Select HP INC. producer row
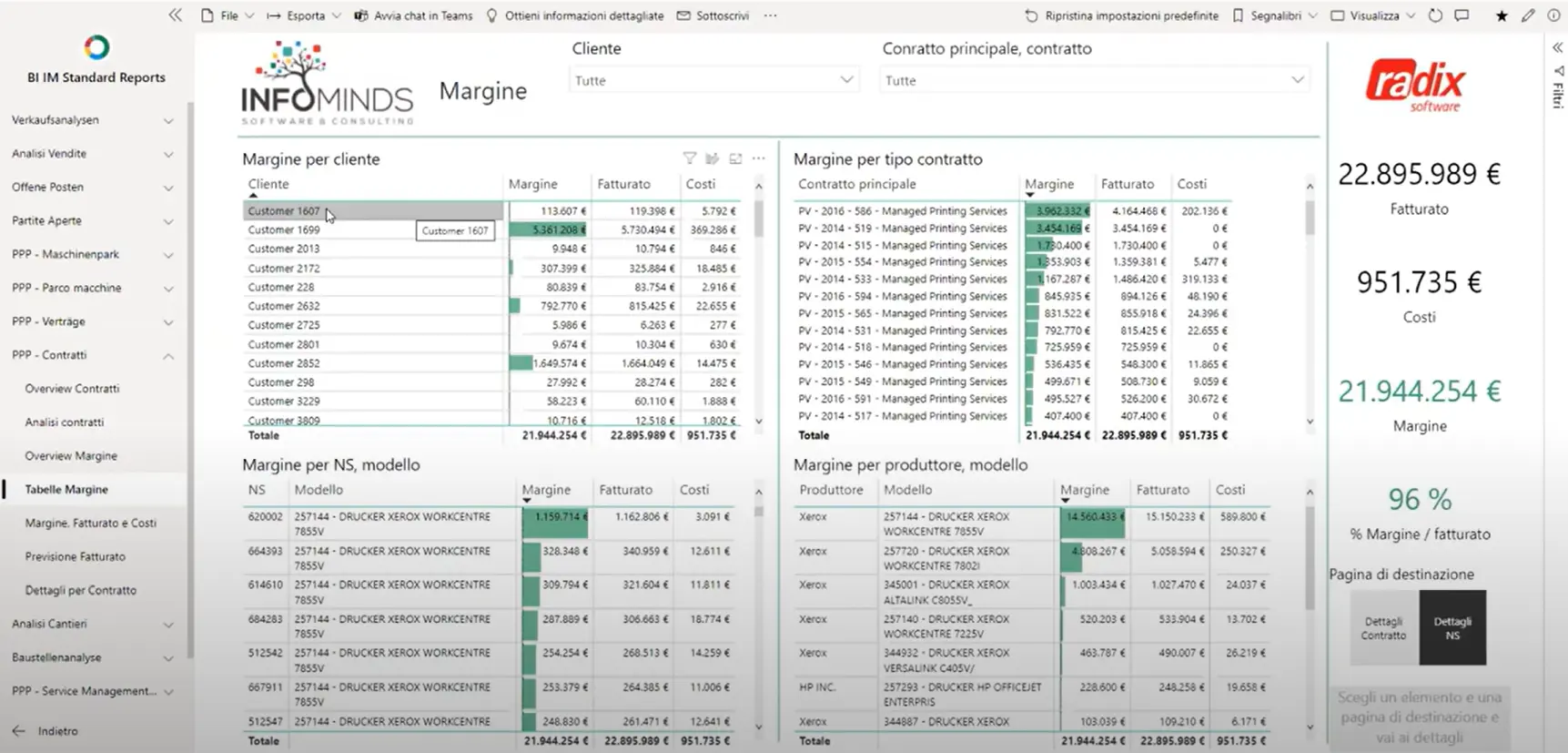The width and height of the screenshot is (1568, 753). pyautogui.click(x=1032, y=695)
